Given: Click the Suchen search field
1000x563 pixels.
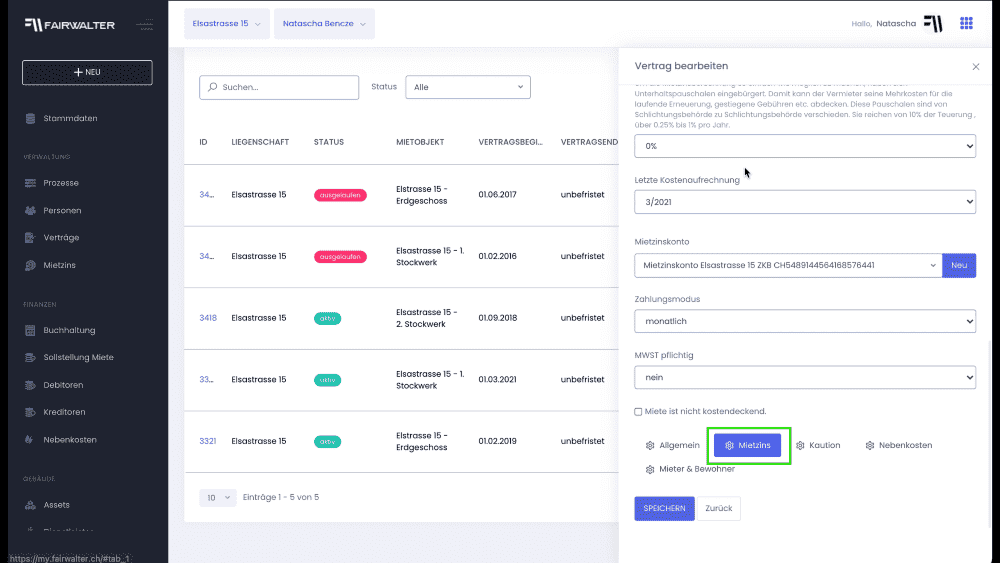Looking at the screenshot, I should click(279, 88).
